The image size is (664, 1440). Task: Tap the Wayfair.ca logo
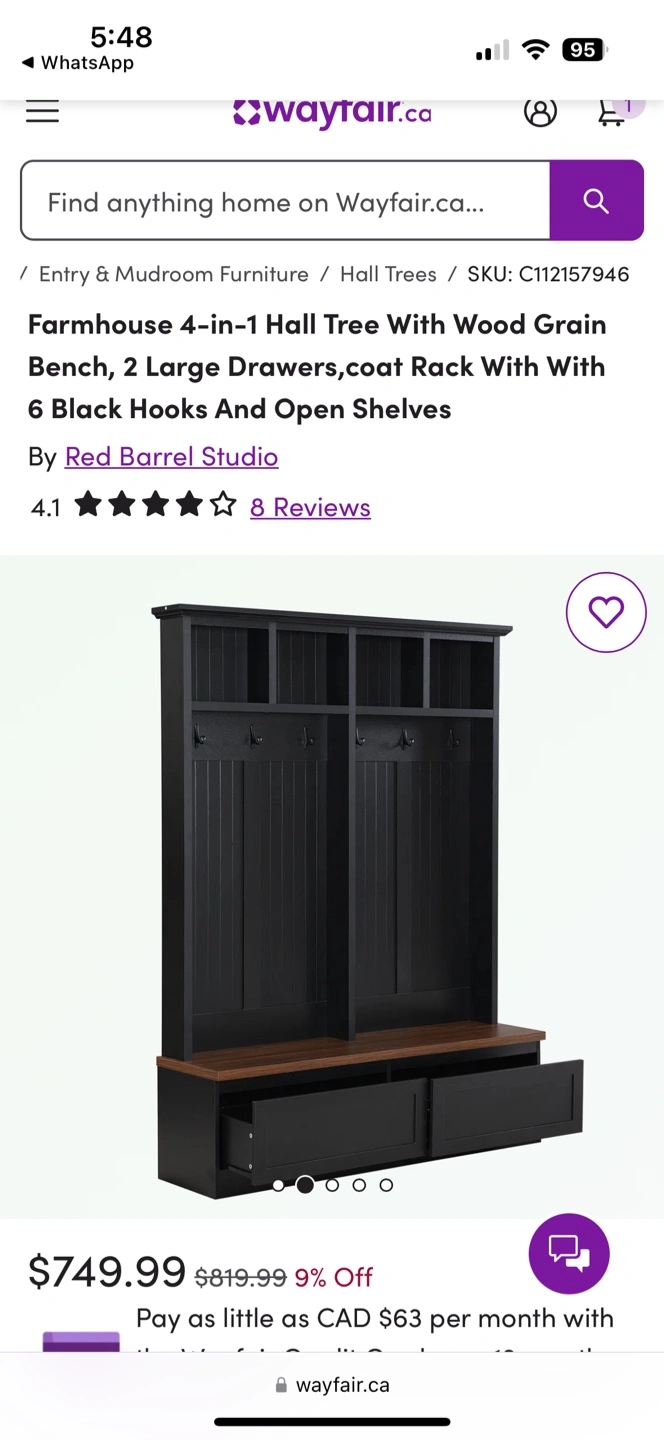(332, 112)
